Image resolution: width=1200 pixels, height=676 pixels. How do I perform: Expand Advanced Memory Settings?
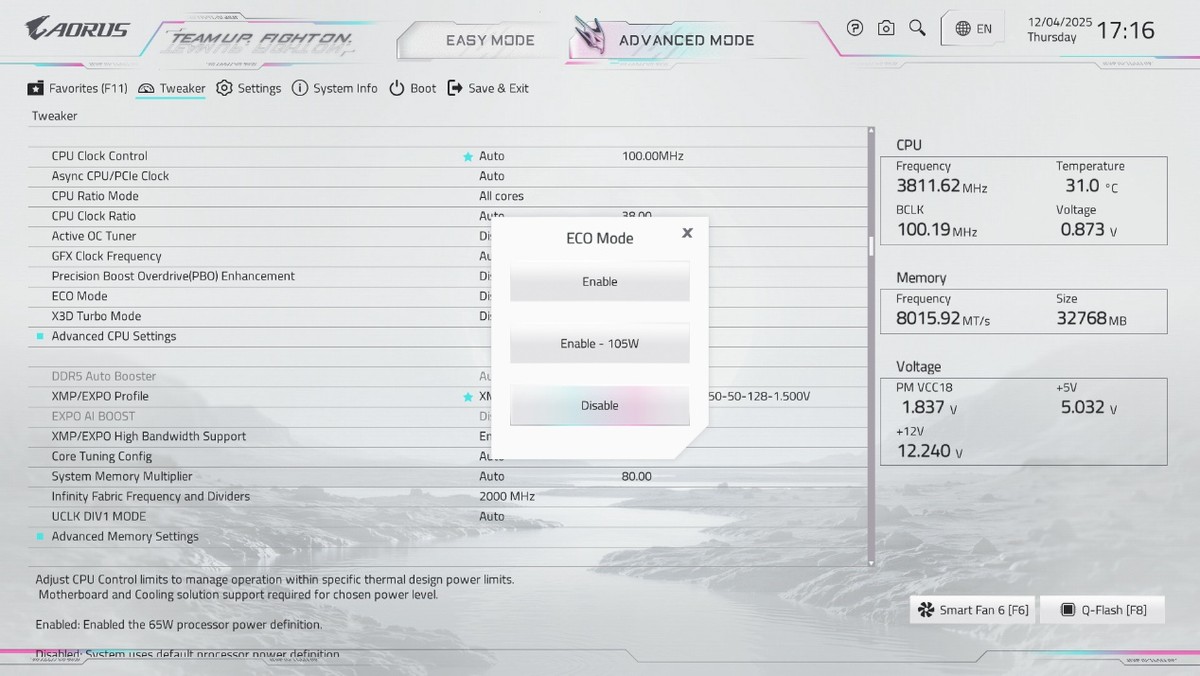(x=125, y=536)
